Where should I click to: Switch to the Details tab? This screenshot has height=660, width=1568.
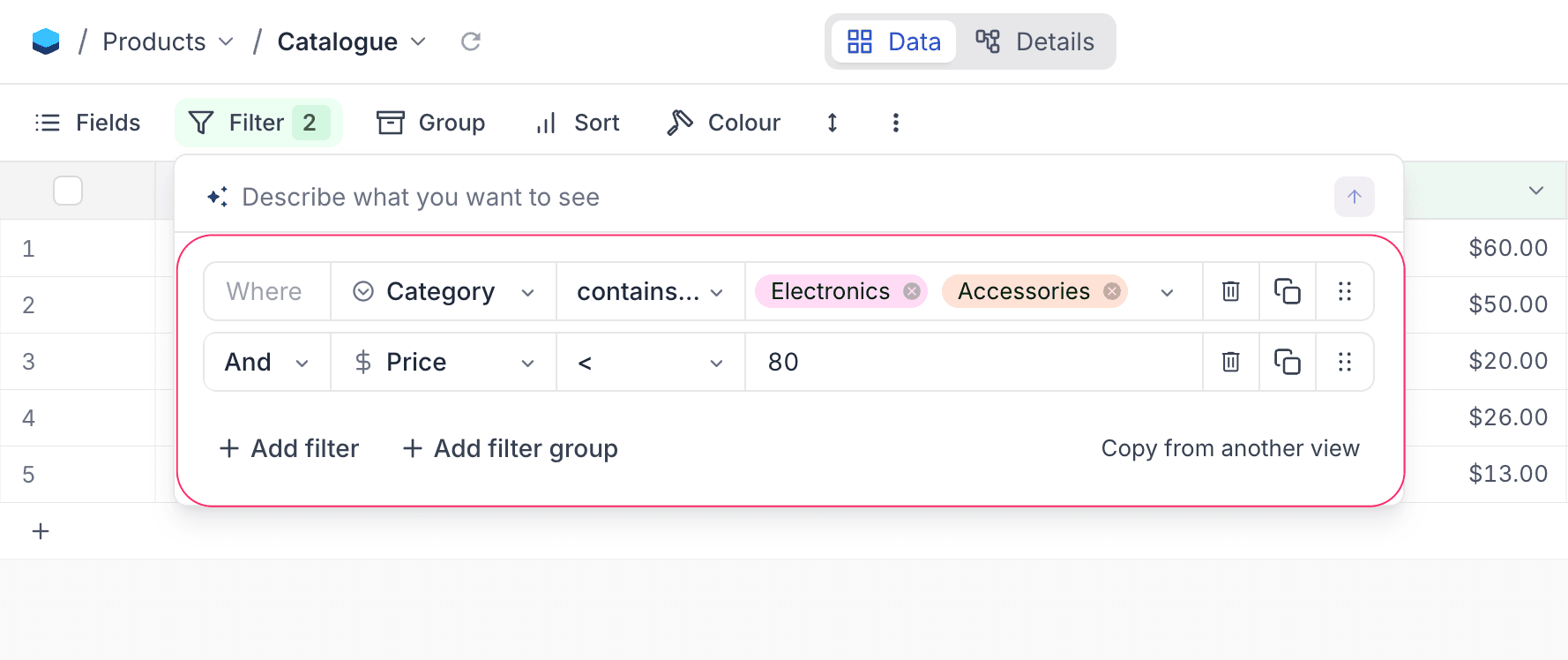click(x=1035, y=41)
